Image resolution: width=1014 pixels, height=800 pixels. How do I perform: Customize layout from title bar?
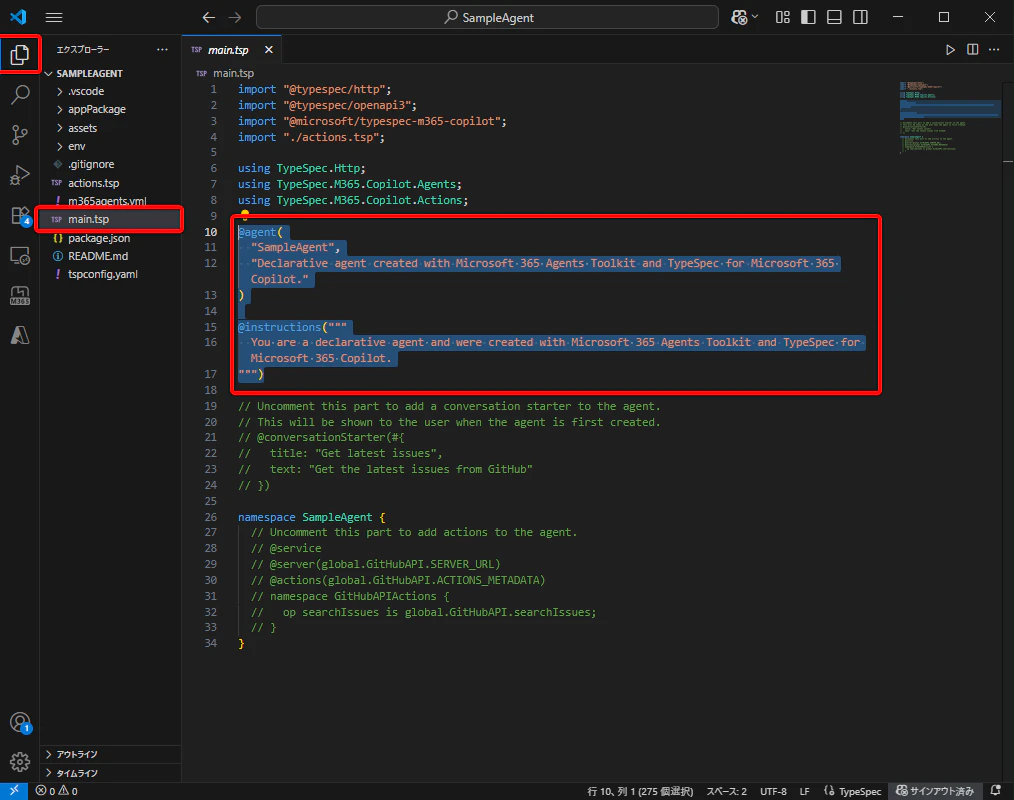click(782, 17)
